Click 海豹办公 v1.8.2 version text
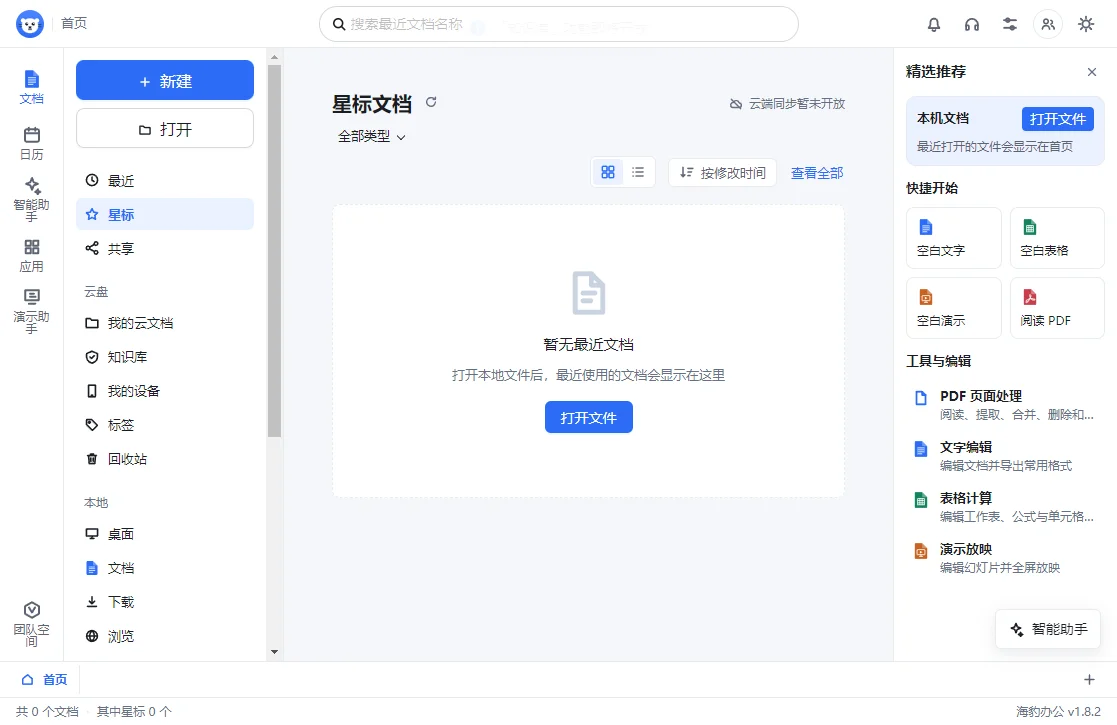1117x725 pixels. point(1058,711)
